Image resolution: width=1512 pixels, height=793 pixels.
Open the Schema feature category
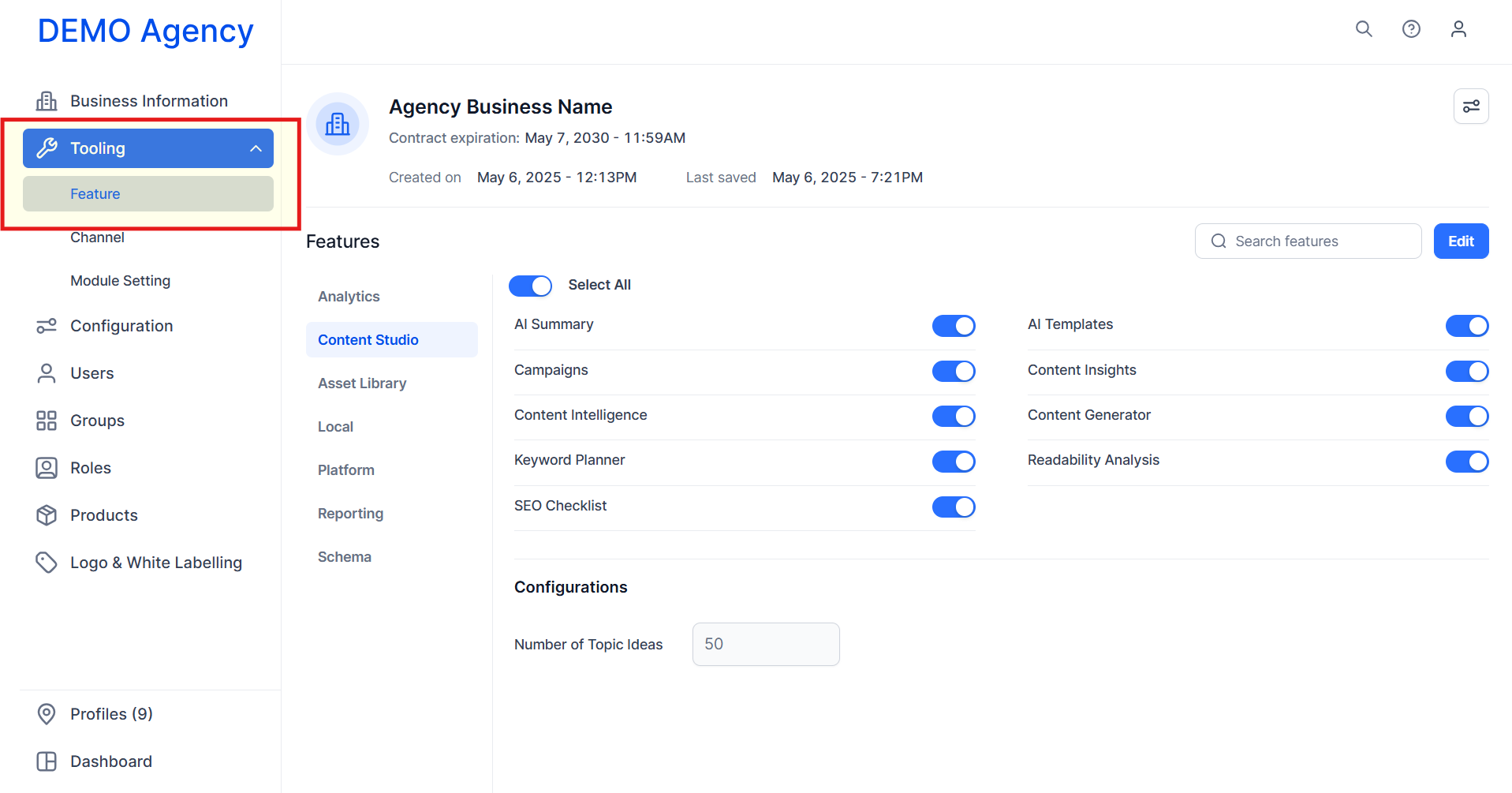click(345, 557)
